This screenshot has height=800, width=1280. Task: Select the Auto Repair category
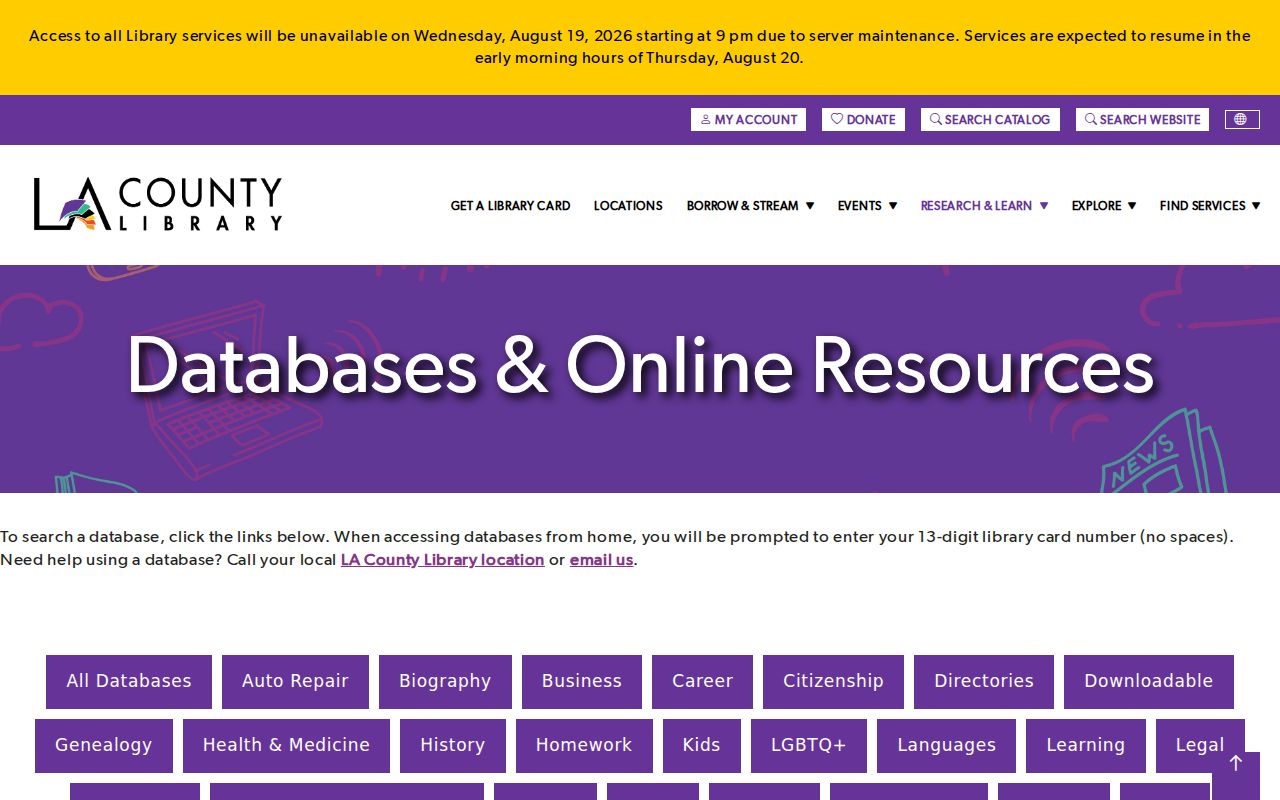pyautogui.click(x=295, y=682)
